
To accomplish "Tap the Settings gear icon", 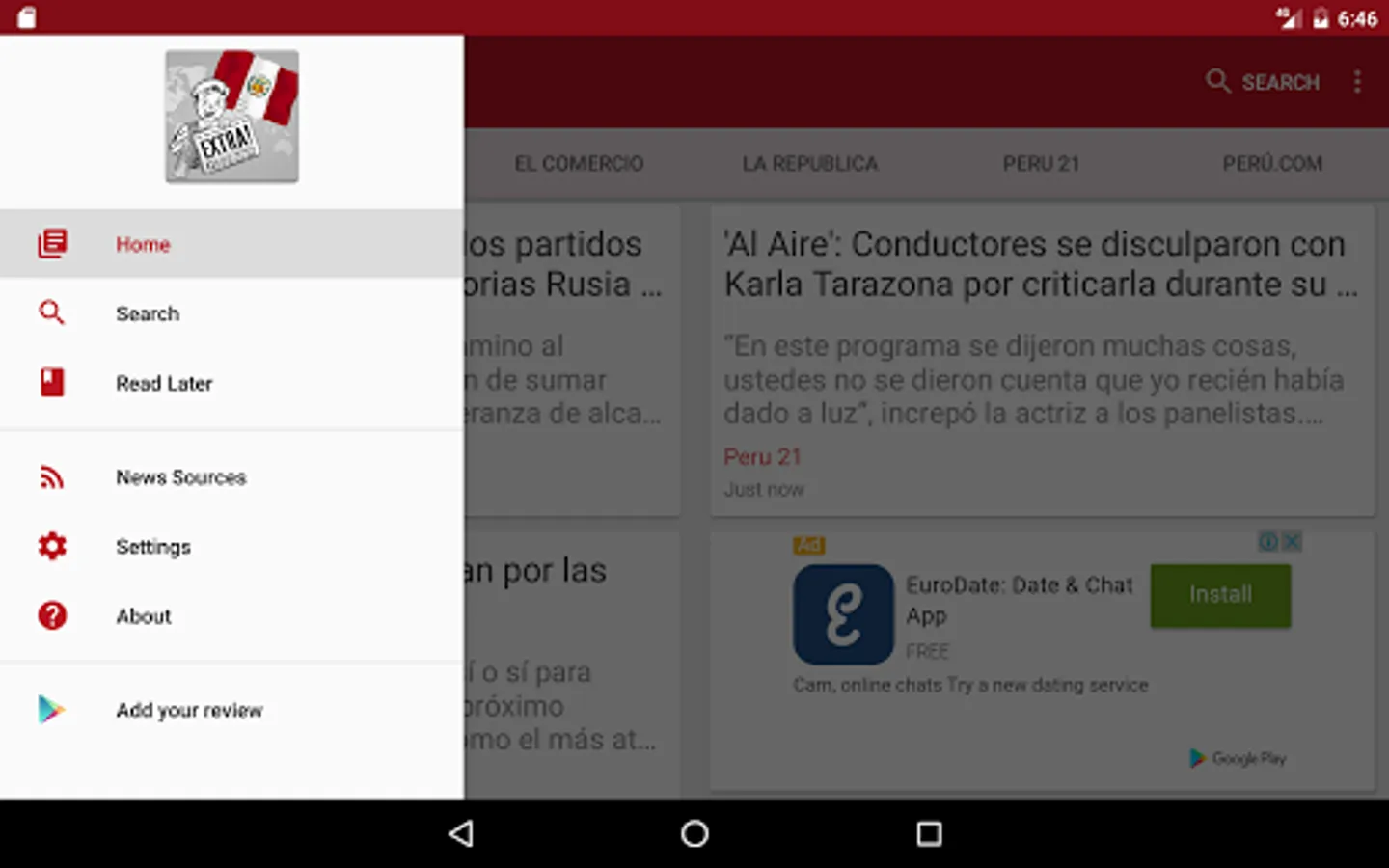I will tap(52, 547).
